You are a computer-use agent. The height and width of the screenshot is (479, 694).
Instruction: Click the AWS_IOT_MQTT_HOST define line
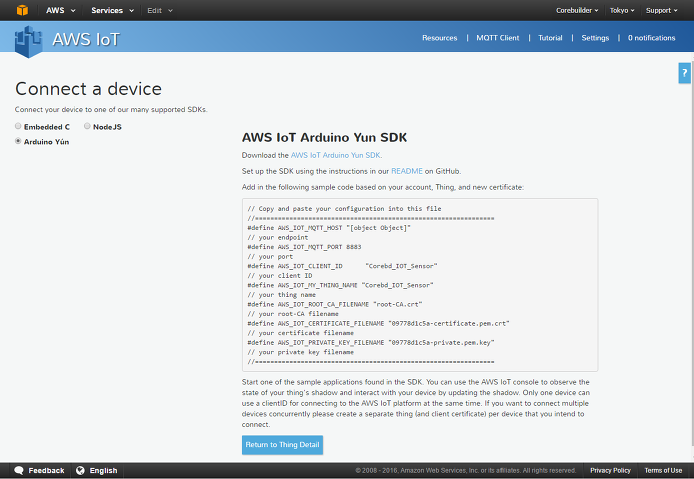[x=329, y=228]
